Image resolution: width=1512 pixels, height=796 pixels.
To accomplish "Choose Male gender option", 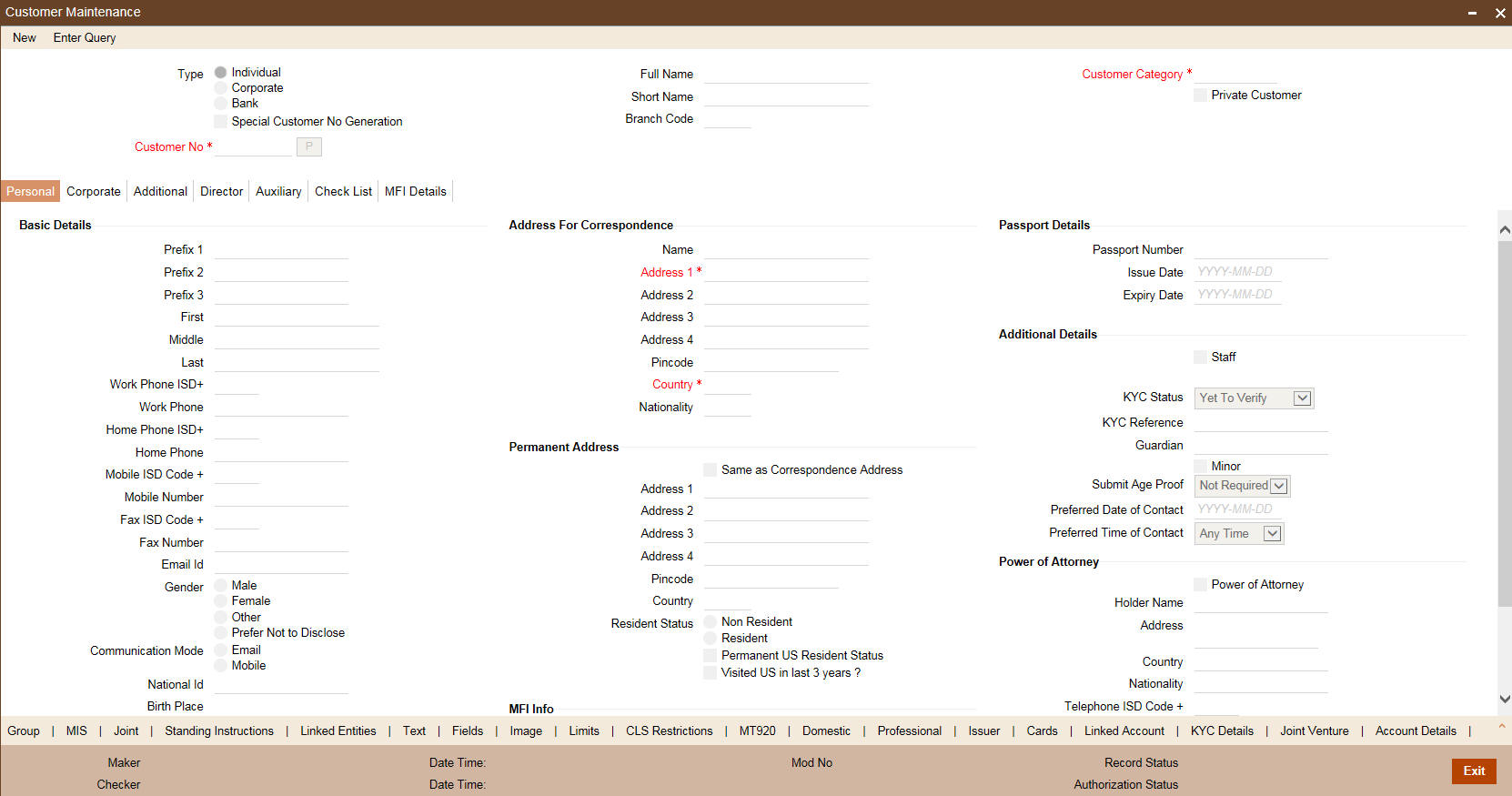I will (220, 585).
